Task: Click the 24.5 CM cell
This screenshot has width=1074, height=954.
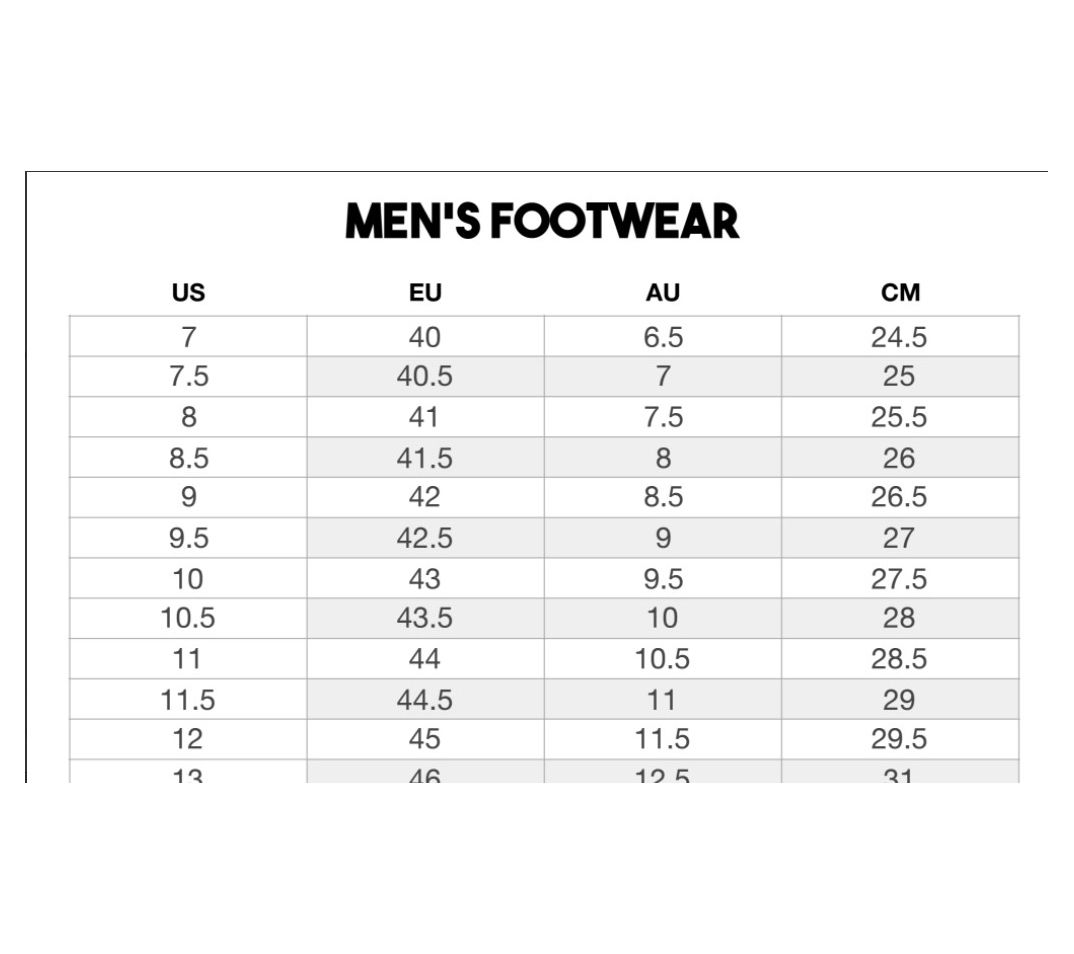Action: click(899, 337)
